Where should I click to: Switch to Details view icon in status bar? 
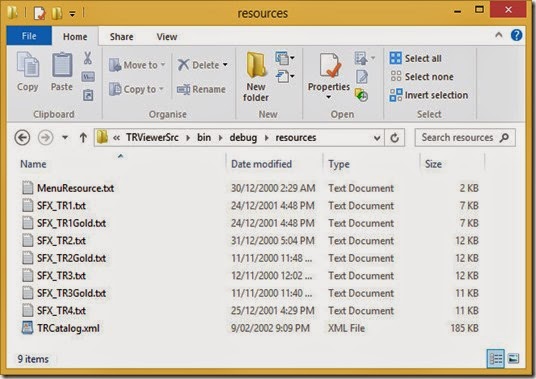[495, 359]
